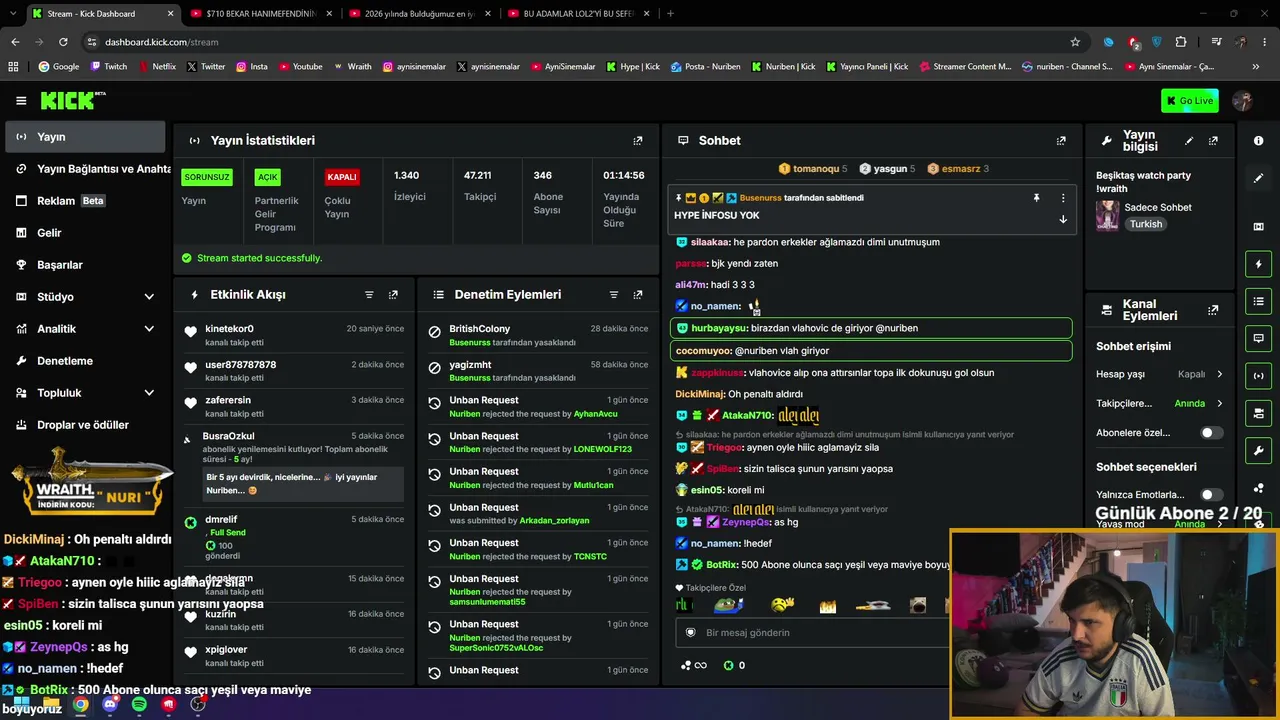Open the Yayıncı Paneli | Kick bookmark
Image resolution: width=1280 pixels, height=720 pixels.
[867, 67]
